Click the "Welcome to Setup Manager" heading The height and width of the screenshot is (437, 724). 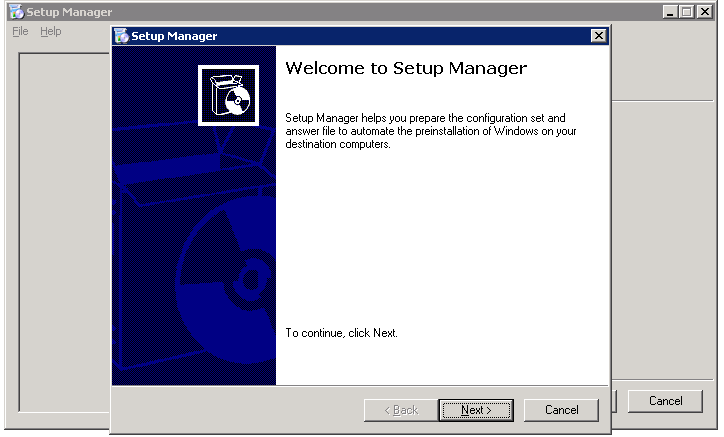pos(405,69)
